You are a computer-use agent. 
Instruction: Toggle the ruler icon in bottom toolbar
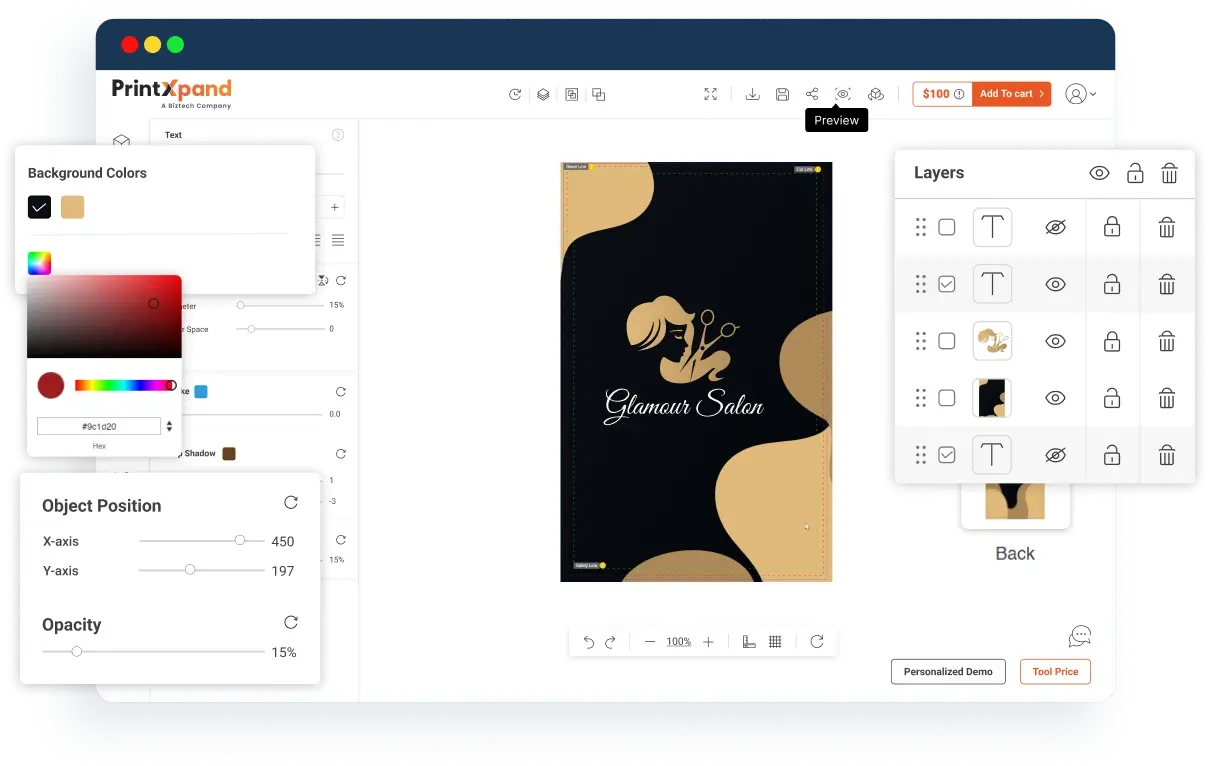(x=749, y=642)
